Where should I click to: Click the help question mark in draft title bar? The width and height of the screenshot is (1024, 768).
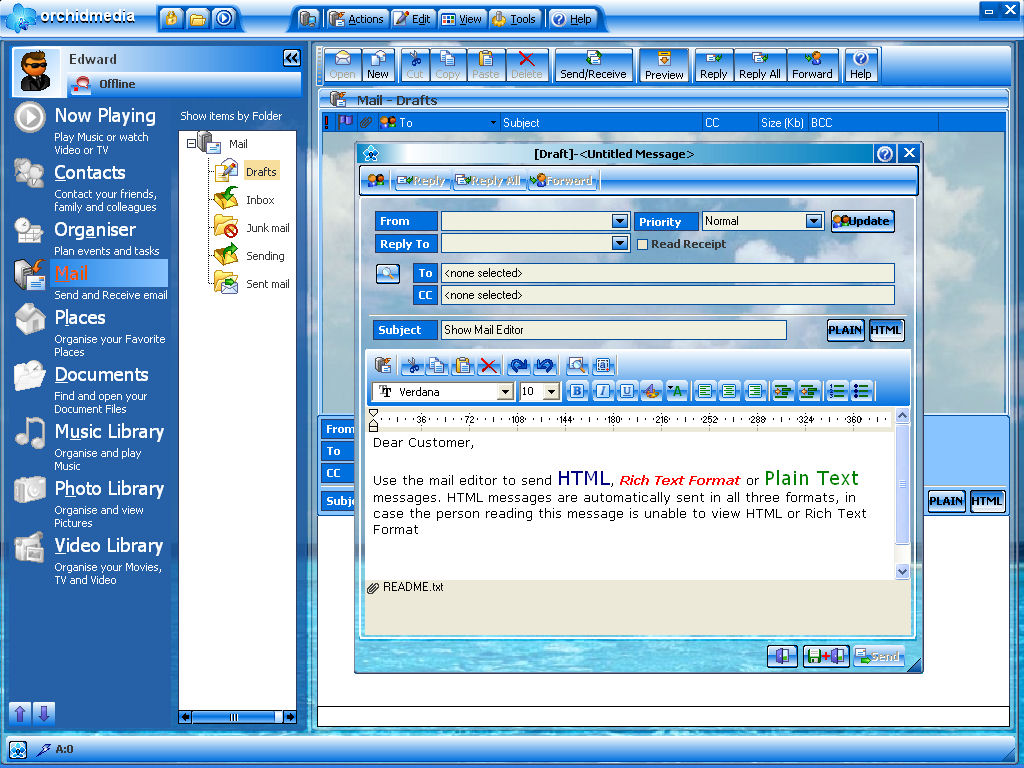pyautogui.click(x=885, y=153)
